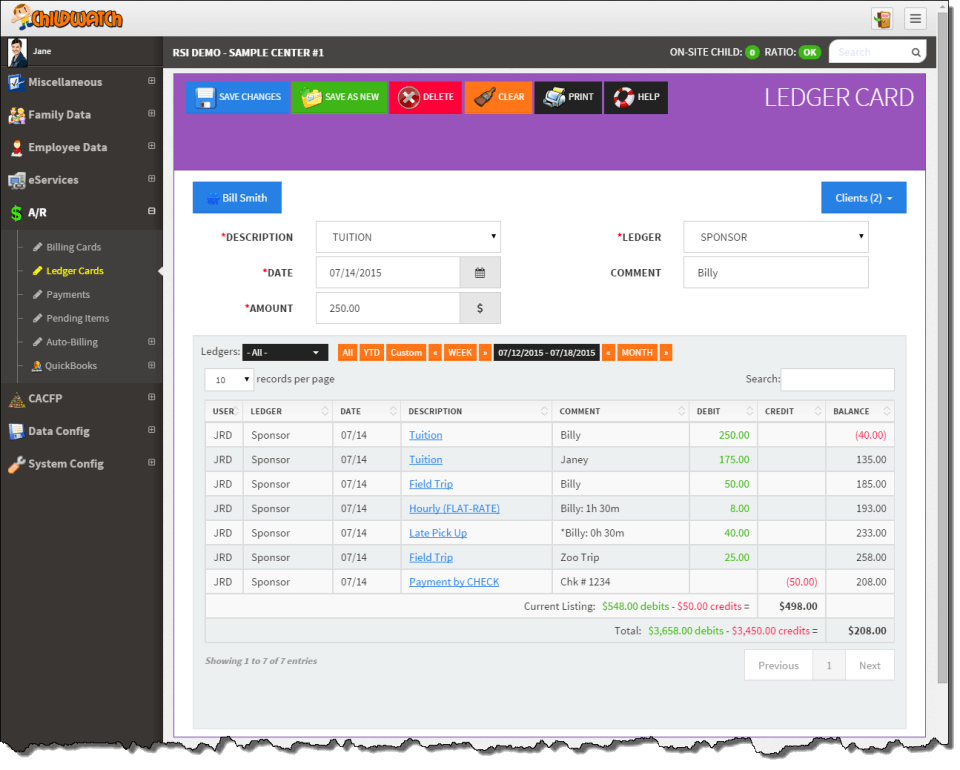
Task: Click the eServices computer icon
Action: 17,180
